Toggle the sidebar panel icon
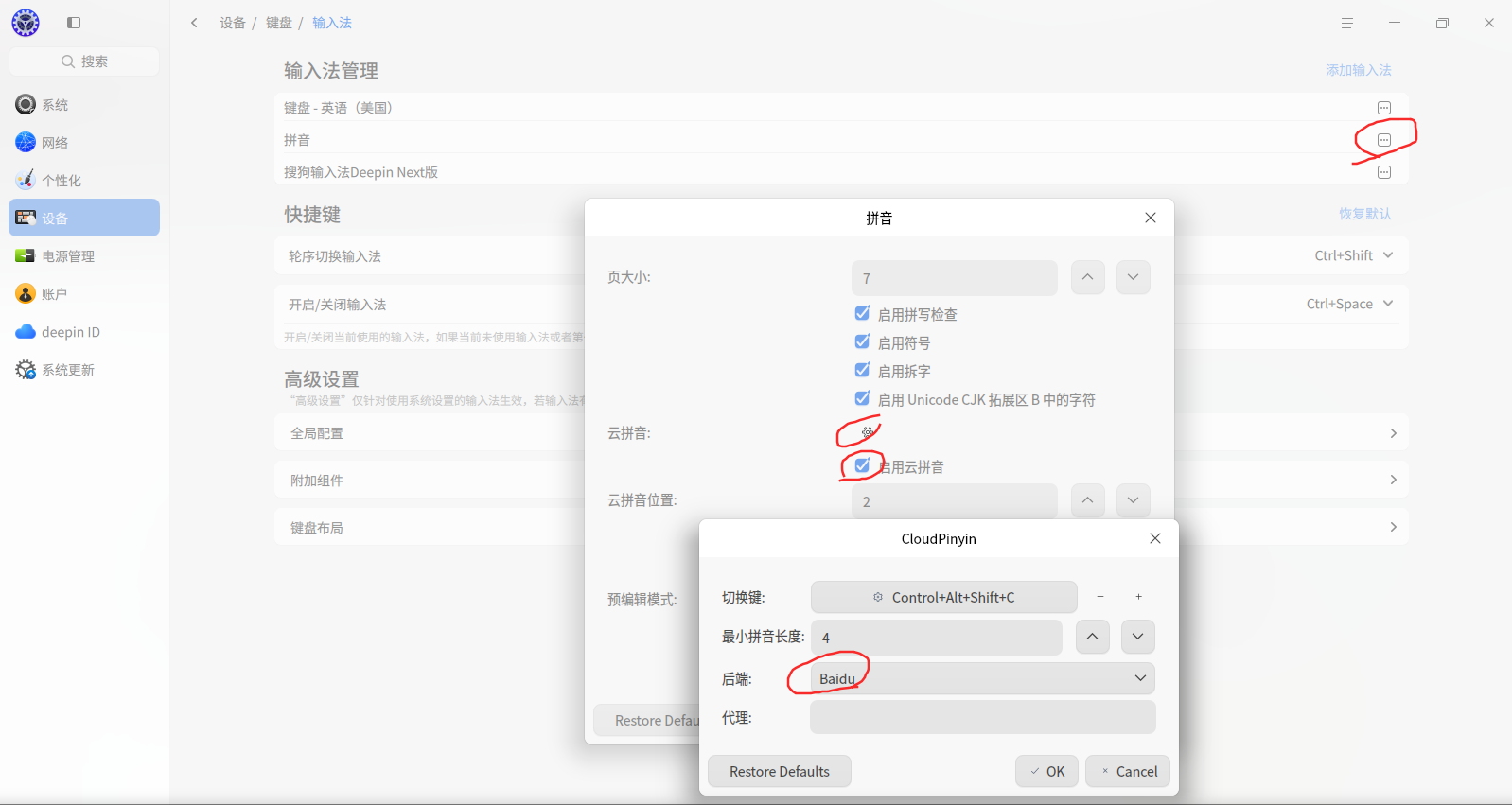The image size is (1512, 805). 74,23
